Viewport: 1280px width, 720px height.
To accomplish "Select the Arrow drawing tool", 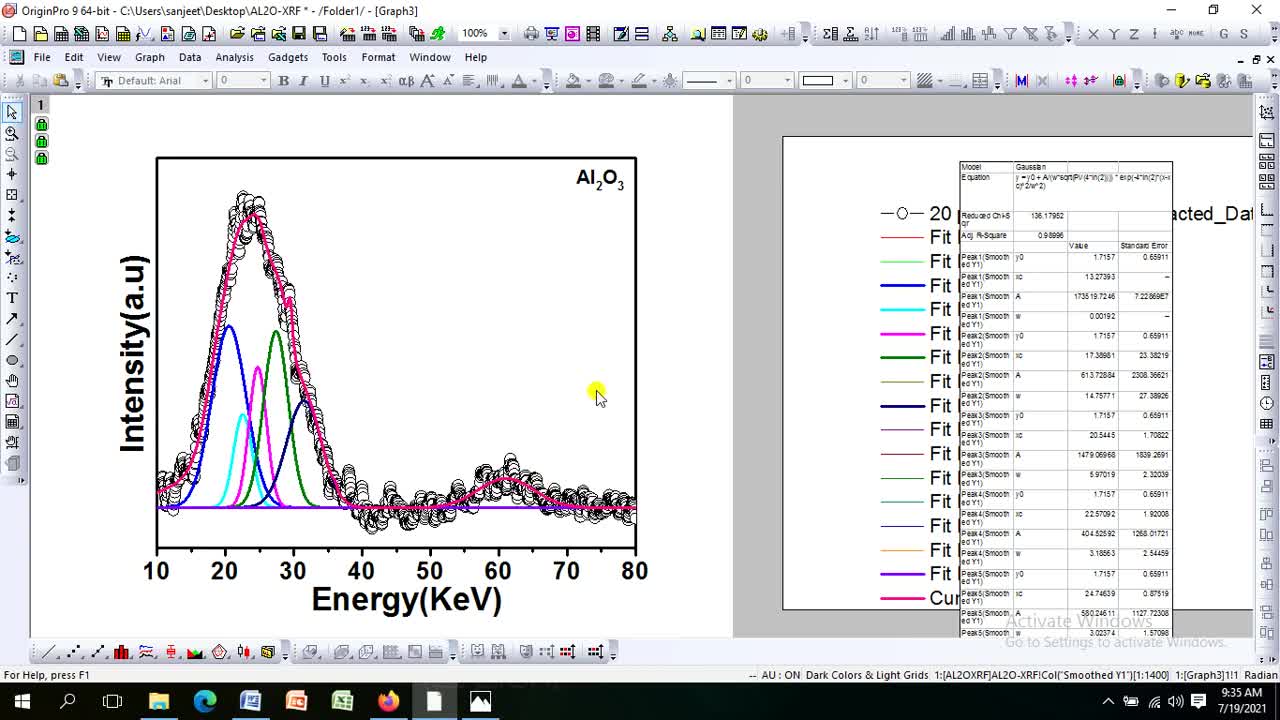I will (12, 318).
